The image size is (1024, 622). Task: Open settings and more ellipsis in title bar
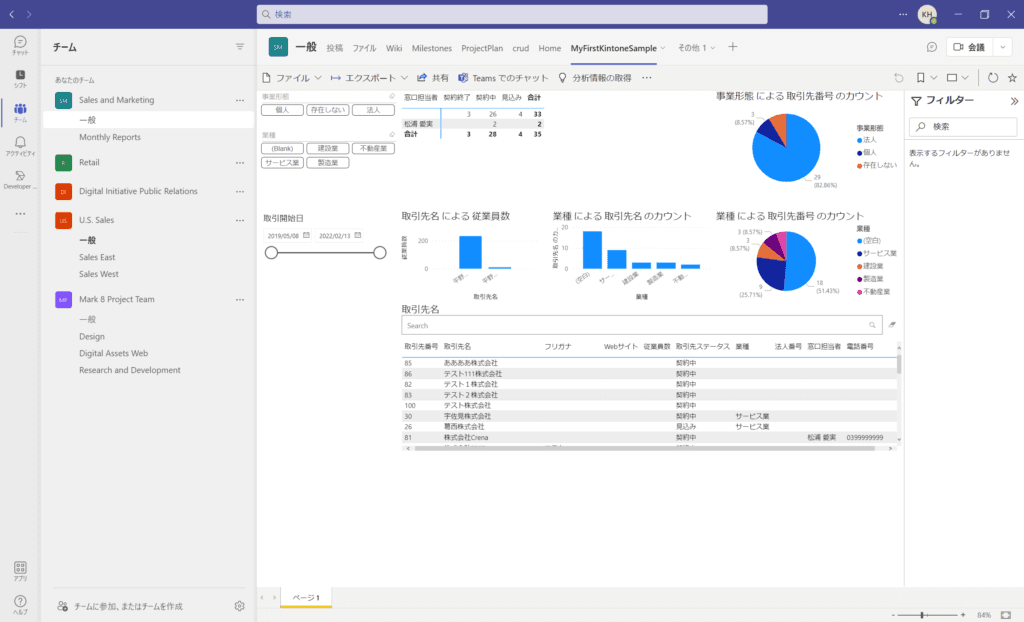pos(903,14)
